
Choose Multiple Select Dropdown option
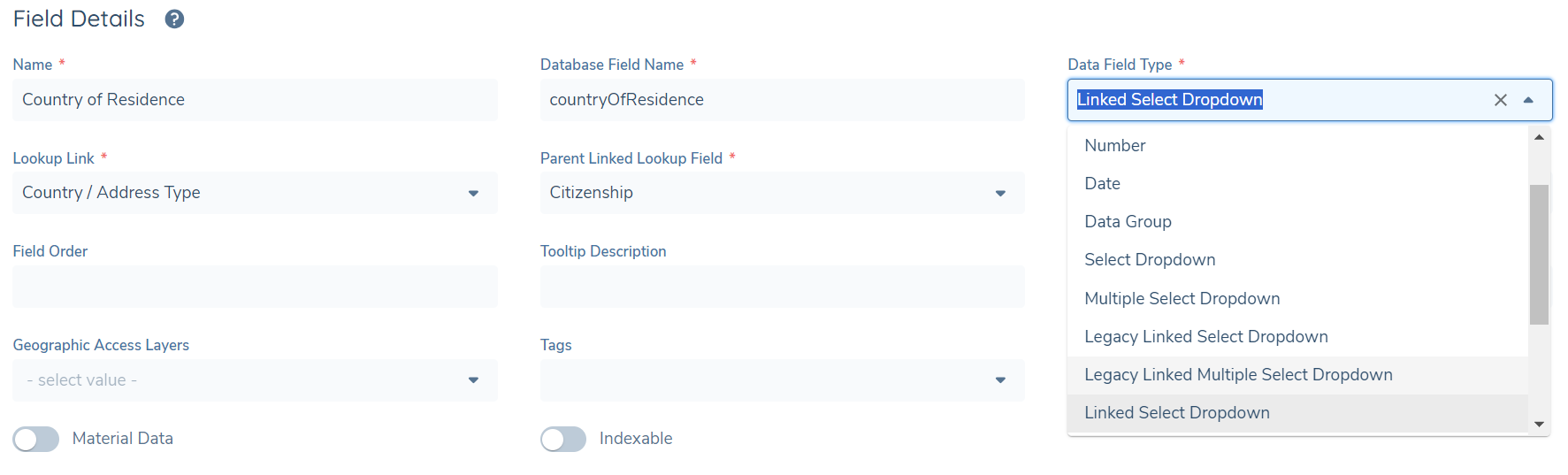point(1182,299)
